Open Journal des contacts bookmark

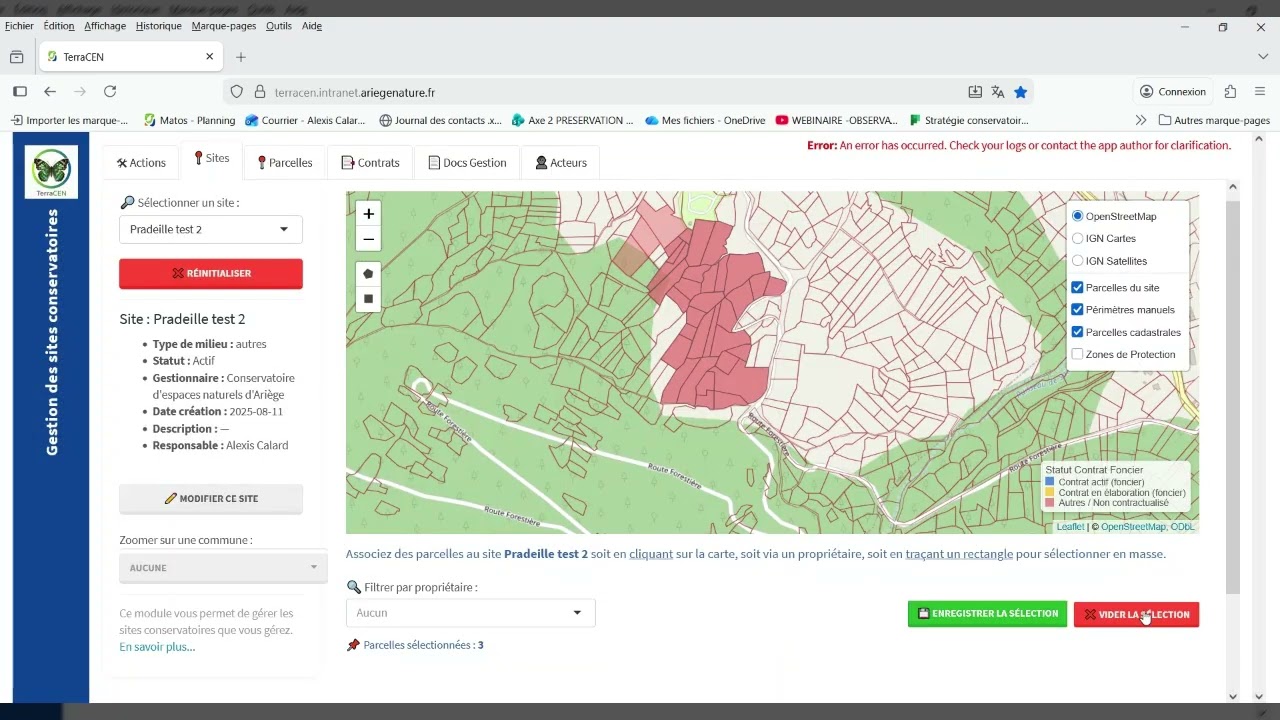pyautogui.click(x=441, y=120)
